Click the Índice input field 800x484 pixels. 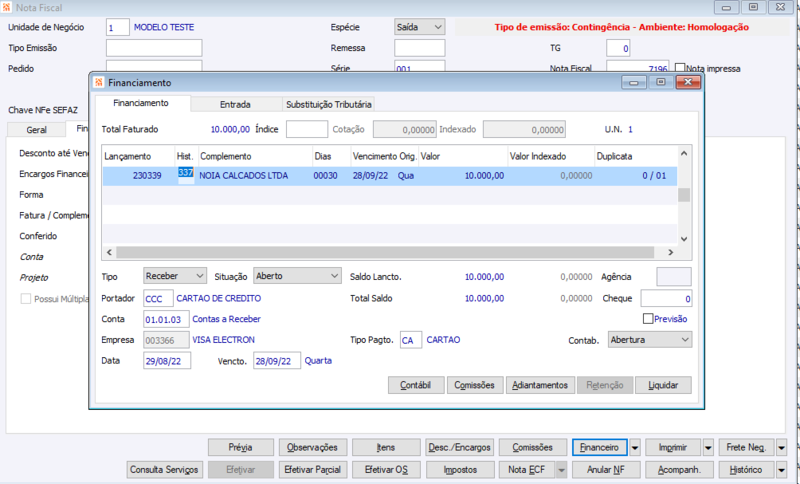click(x=307, y=129)
